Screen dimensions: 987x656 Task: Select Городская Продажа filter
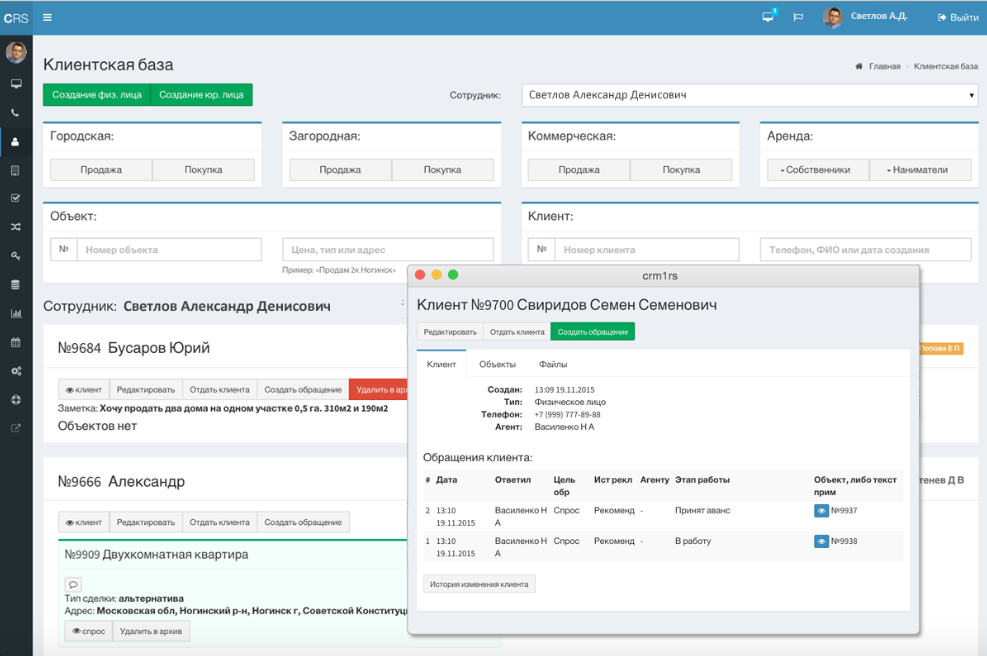[x=101, y=170]
